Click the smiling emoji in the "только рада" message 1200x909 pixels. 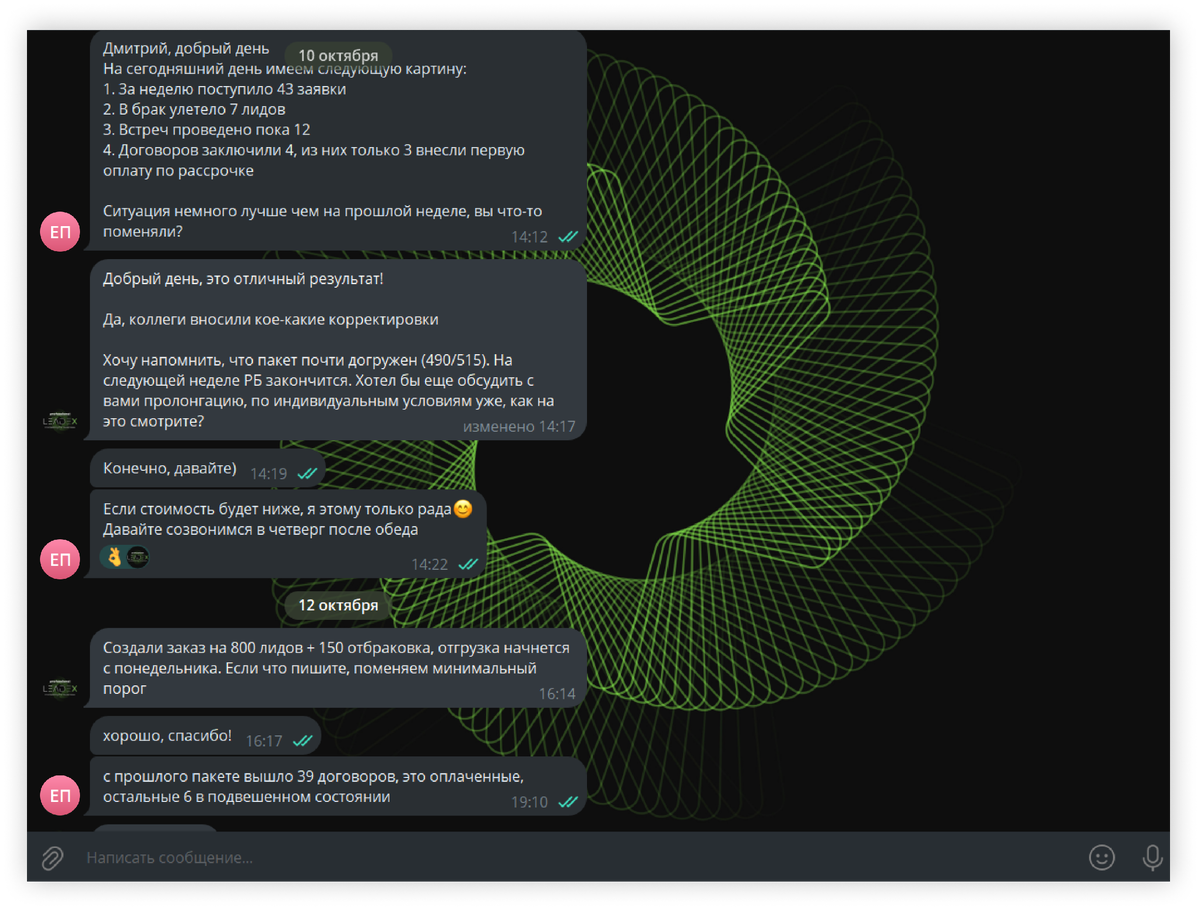pyautogui.click(x=463, y=509)
